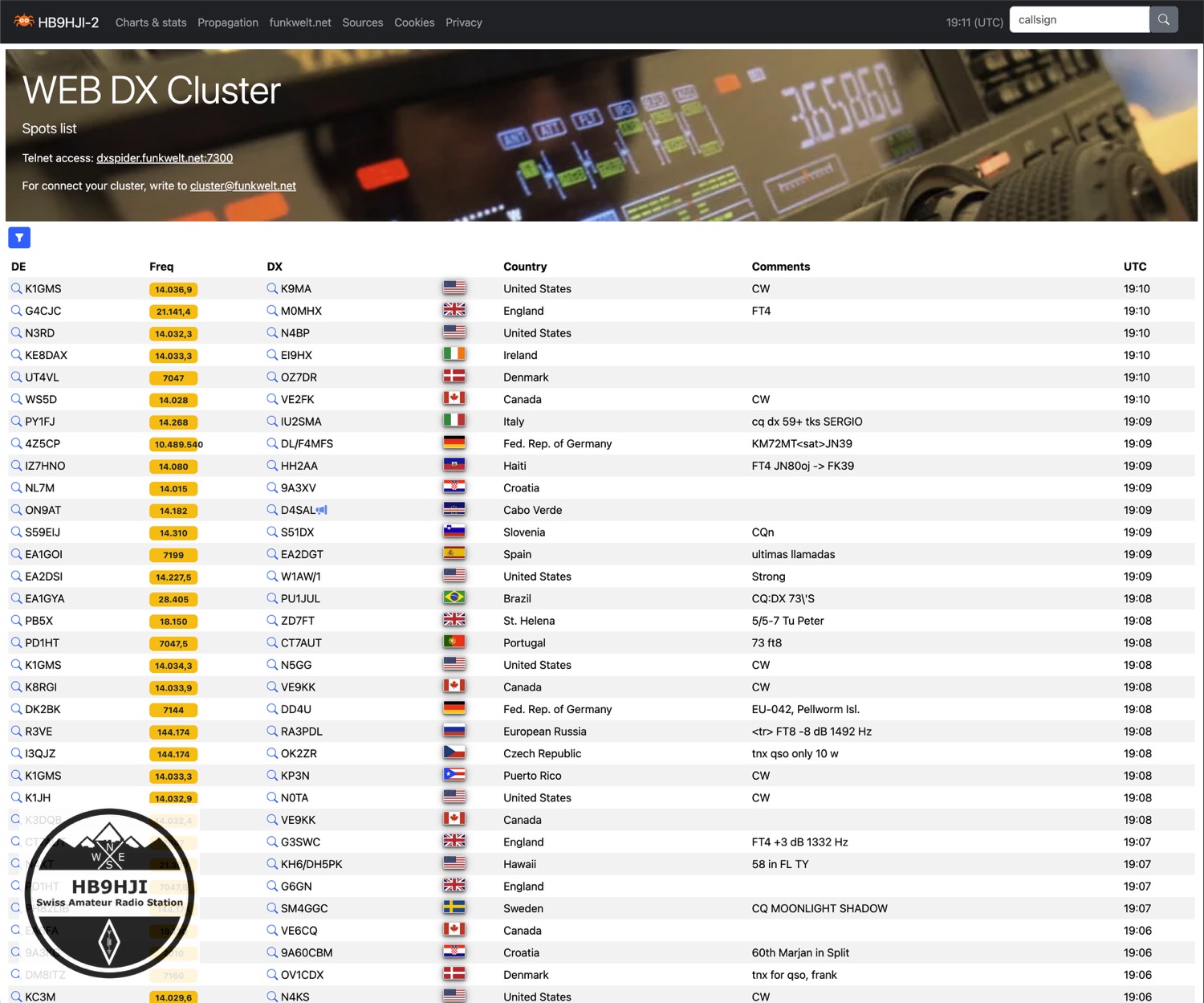Open the Sources nav item
The height and width of the screenshot is (1003, 1204).
[x=363, y=22]
